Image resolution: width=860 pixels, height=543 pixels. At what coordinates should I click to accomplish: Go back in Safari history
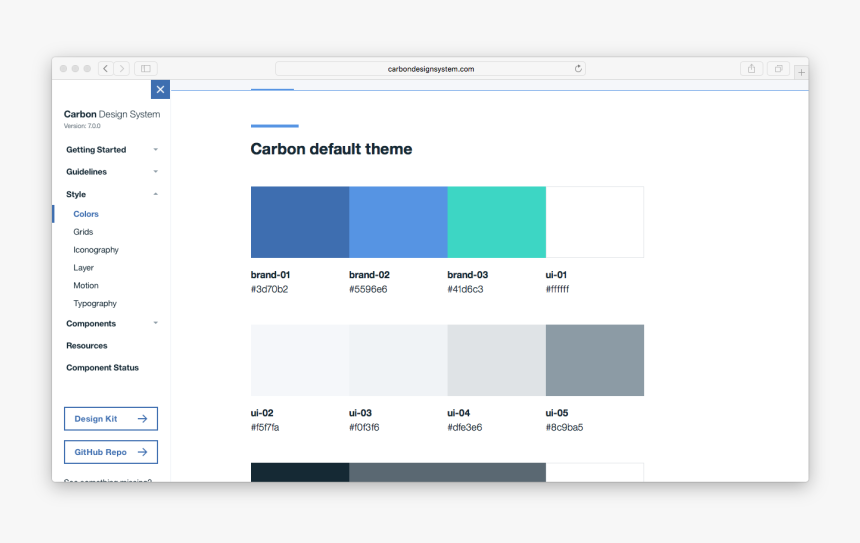tap(106, 69)
